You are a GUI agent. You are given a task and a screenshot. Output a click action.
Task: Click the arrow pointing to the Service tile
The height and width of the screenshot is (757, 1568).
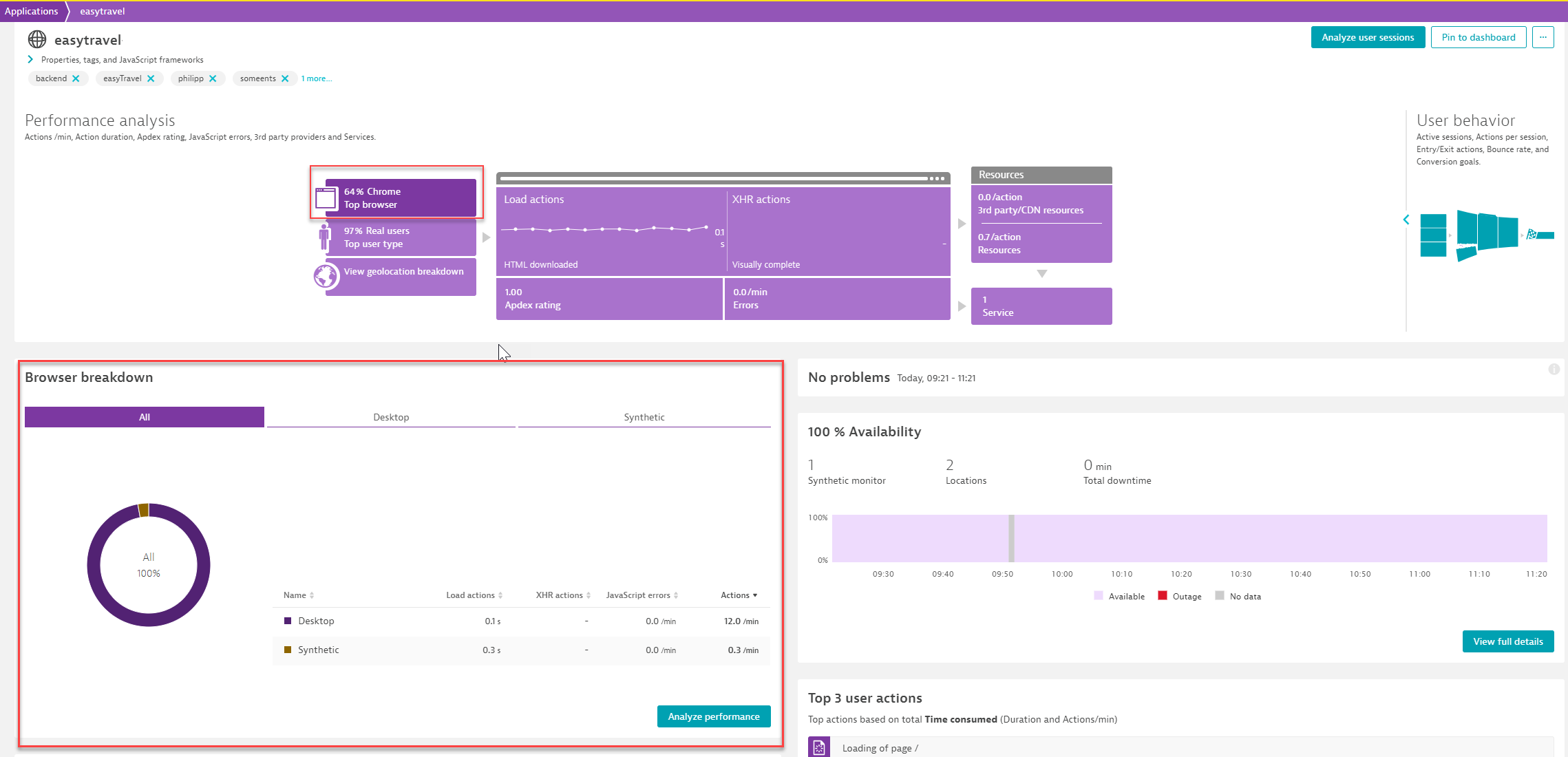[x=962, y=306]
